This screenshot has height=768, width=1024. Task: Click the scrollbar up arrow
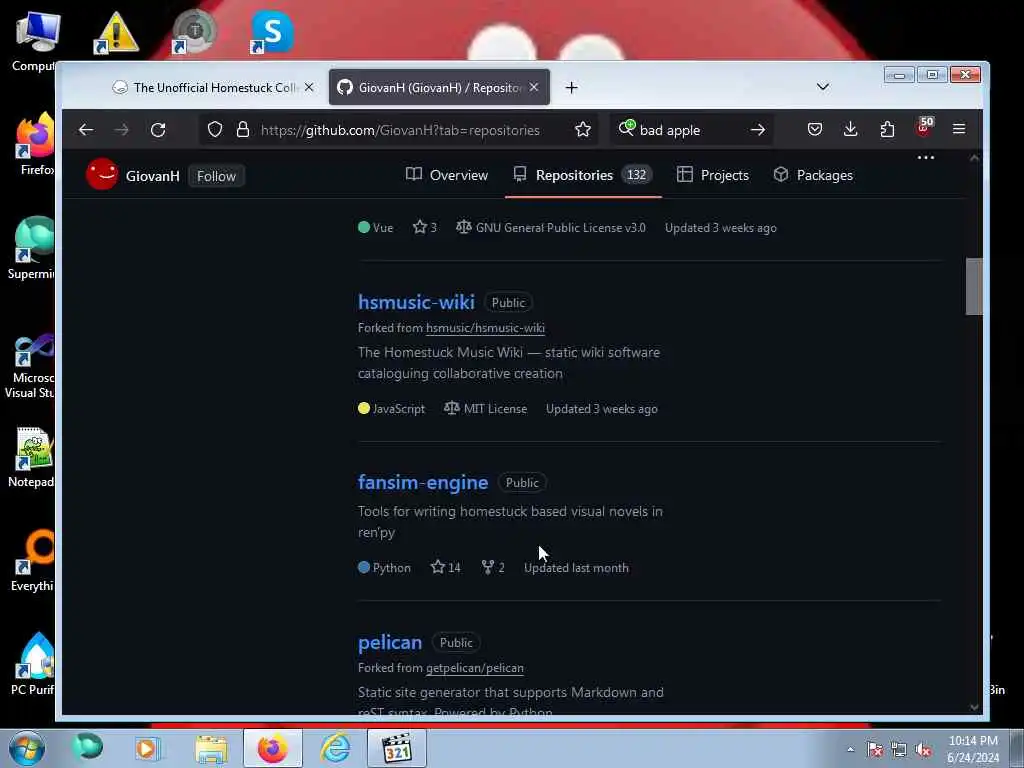click(974, 158)
